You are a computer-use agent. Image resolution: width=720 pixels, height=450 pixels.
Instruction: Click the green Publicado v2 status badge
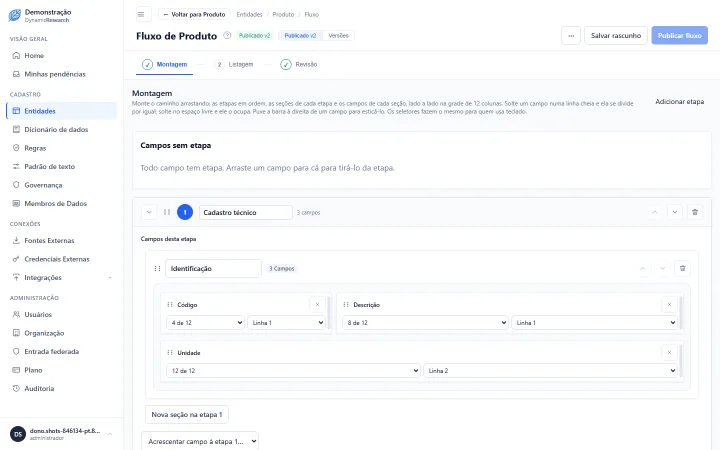[254, 35]
